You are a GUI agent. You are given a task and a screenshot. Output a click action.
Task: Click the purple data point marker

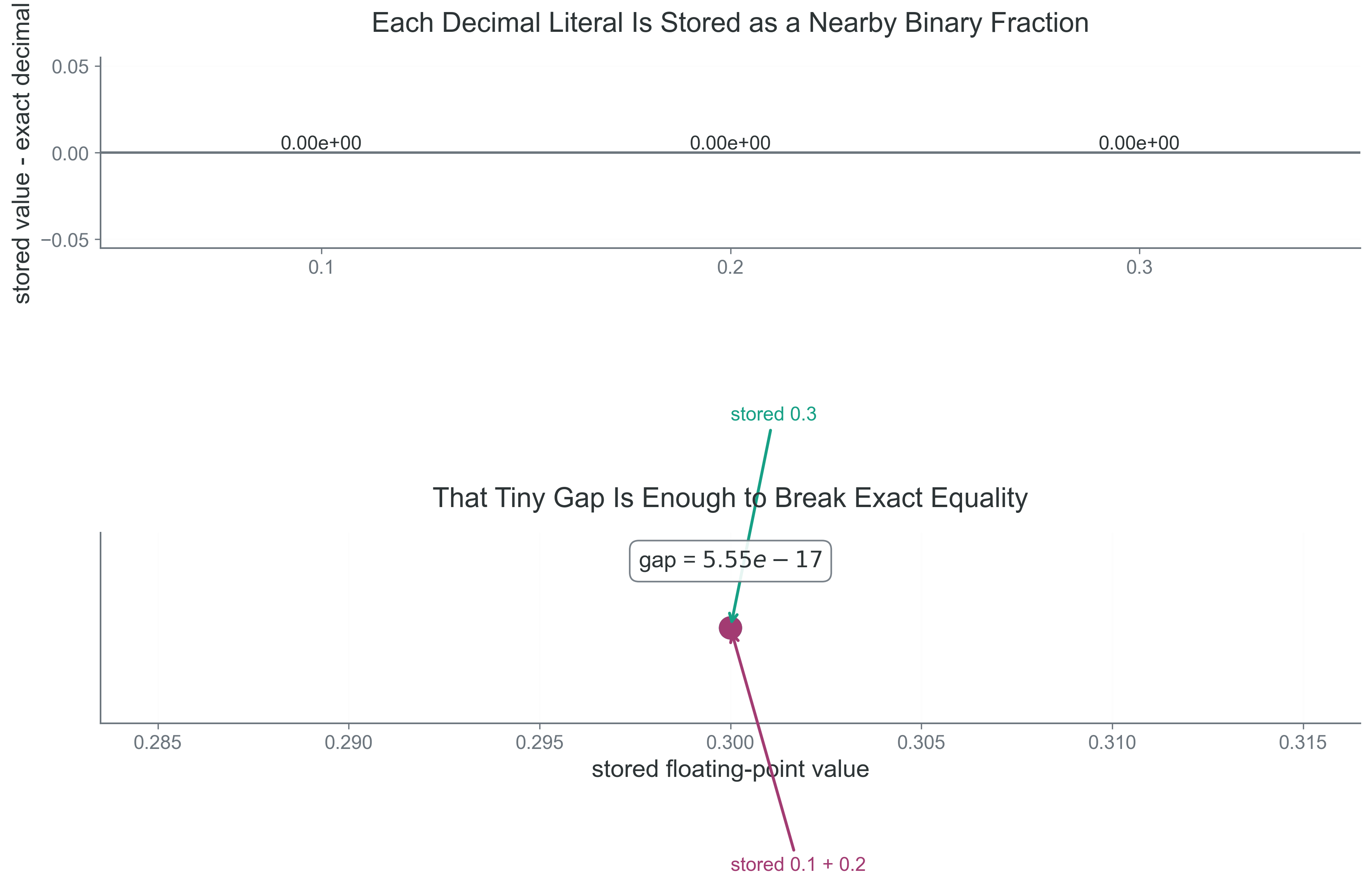729,628
